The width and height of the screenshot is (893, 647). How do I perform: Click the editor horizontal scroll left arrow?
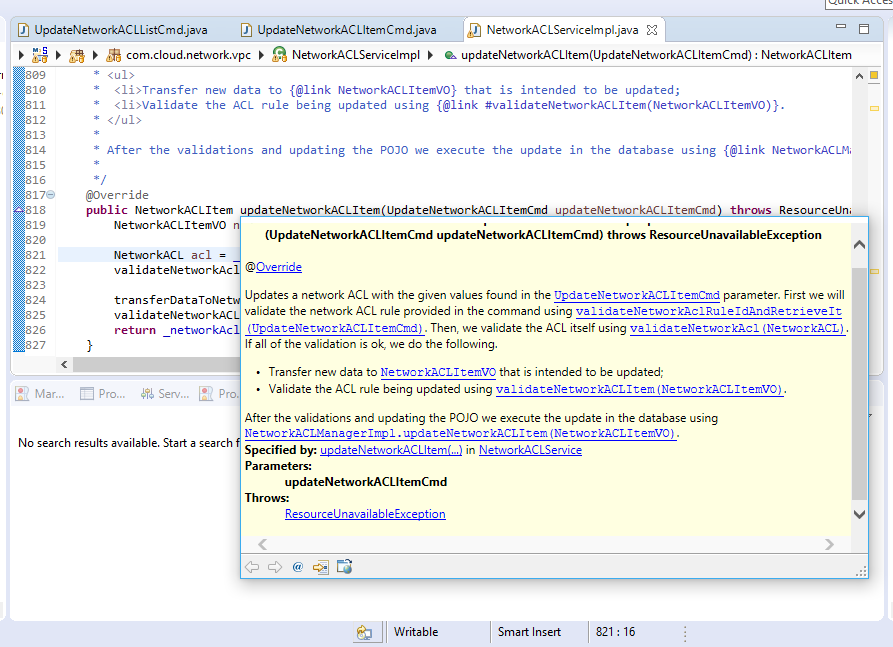pyautogui.click(x=64, y=364)
